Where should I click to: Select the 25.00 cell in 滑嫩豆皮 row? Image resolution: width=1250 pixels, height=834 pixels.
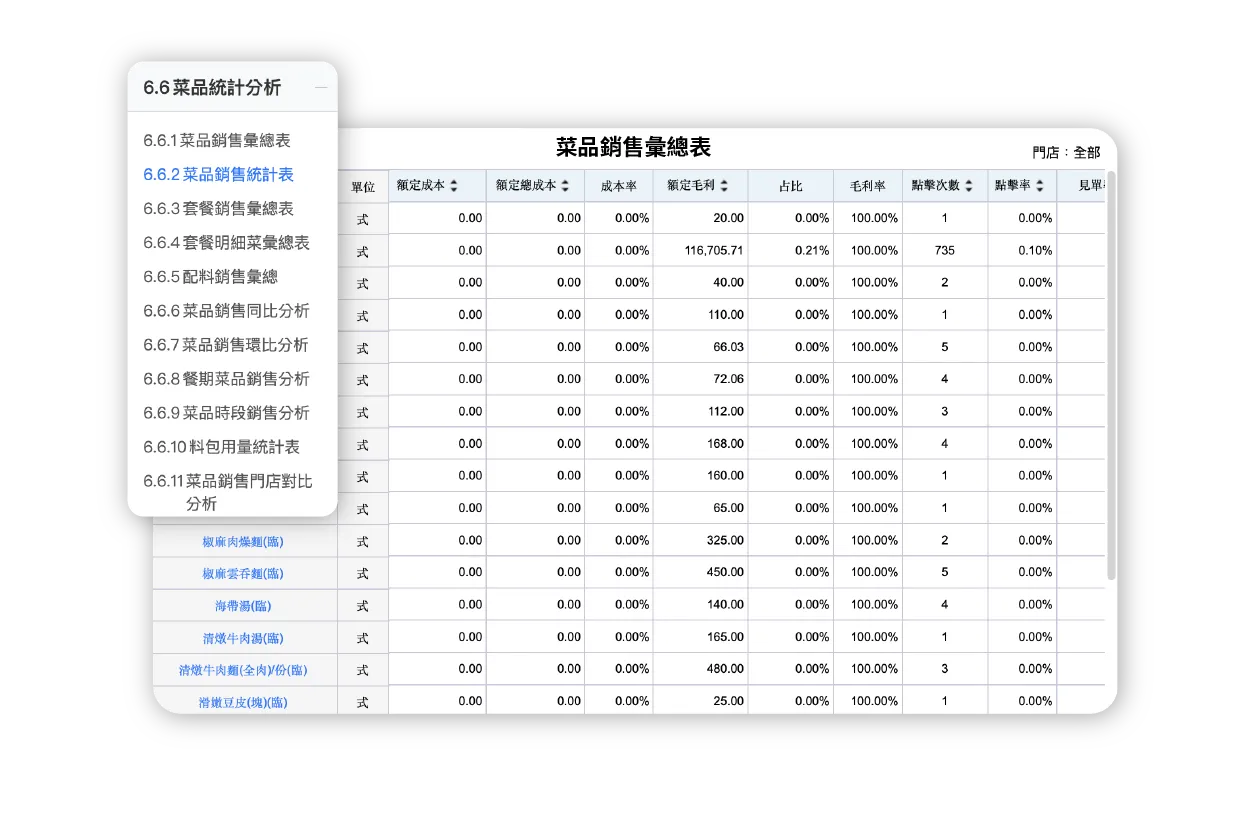700,701
